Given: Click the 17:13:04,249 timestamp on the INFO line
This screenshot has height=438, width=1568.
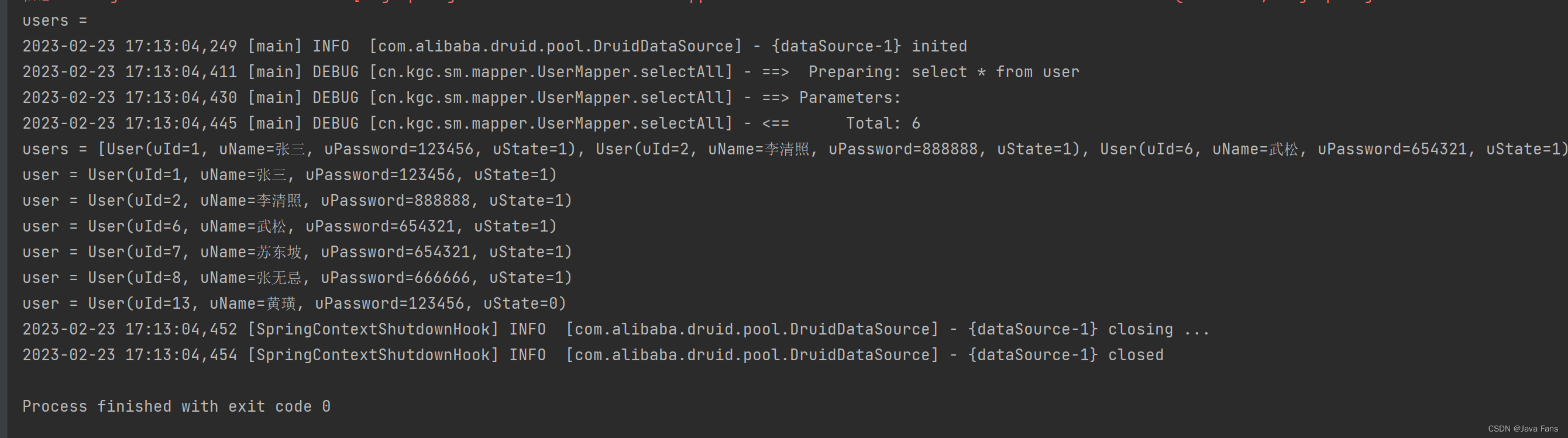Looking at the screenshot, I should coord(181,46).
